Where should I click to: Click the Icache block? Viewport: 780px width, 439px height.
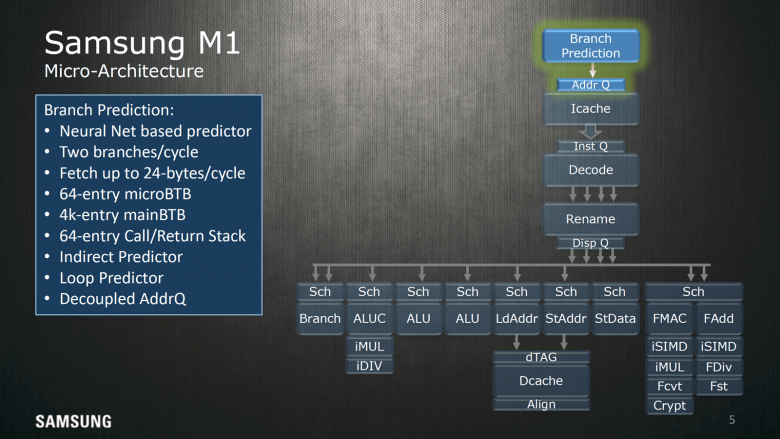pyautogui.click(x=590, y=109)
